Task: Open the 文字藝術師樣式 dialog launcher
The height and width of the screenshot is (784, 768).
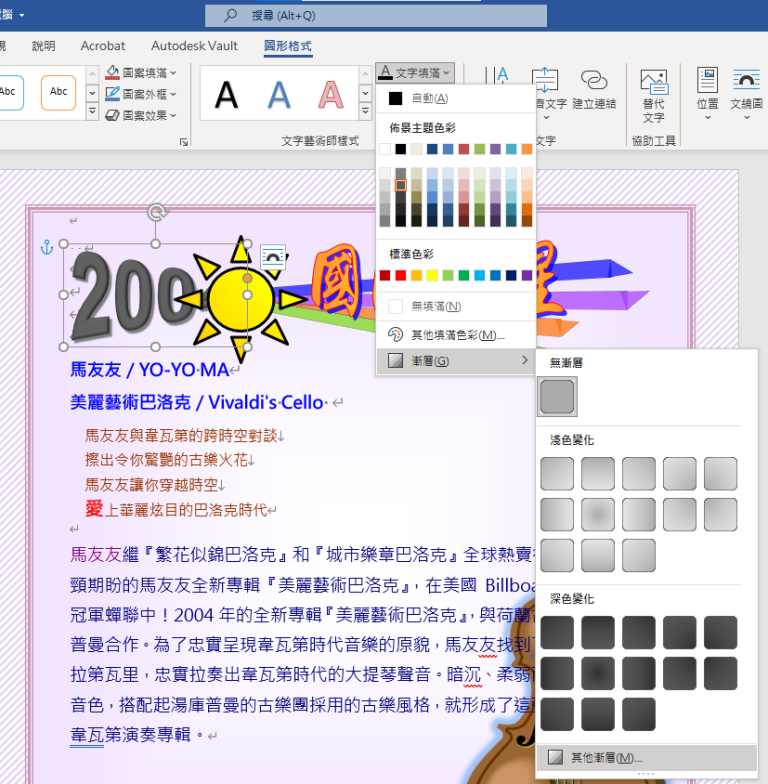Action: pyautogui.click(x=184, y=142)
